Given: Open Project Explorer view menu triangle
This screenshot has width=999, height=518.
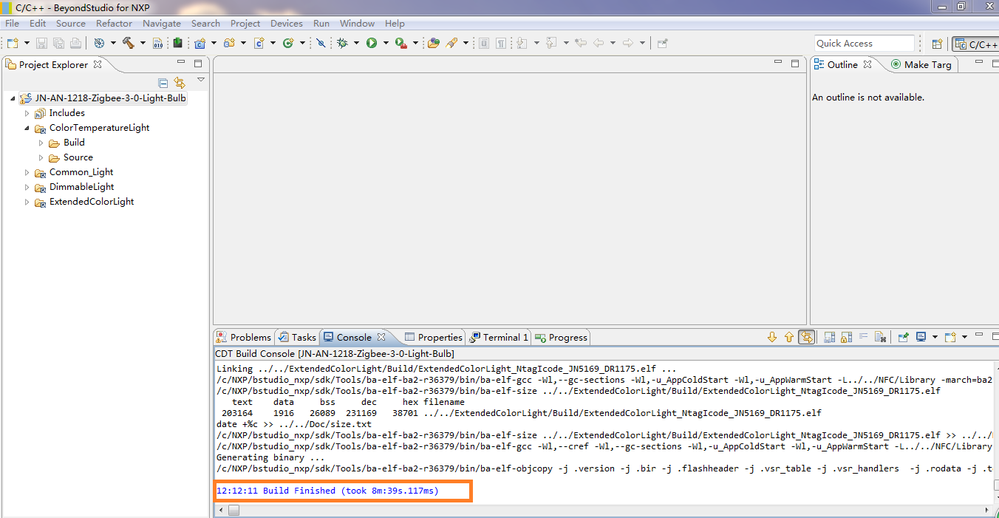Looking at the screenshot, I should point(201,80).
